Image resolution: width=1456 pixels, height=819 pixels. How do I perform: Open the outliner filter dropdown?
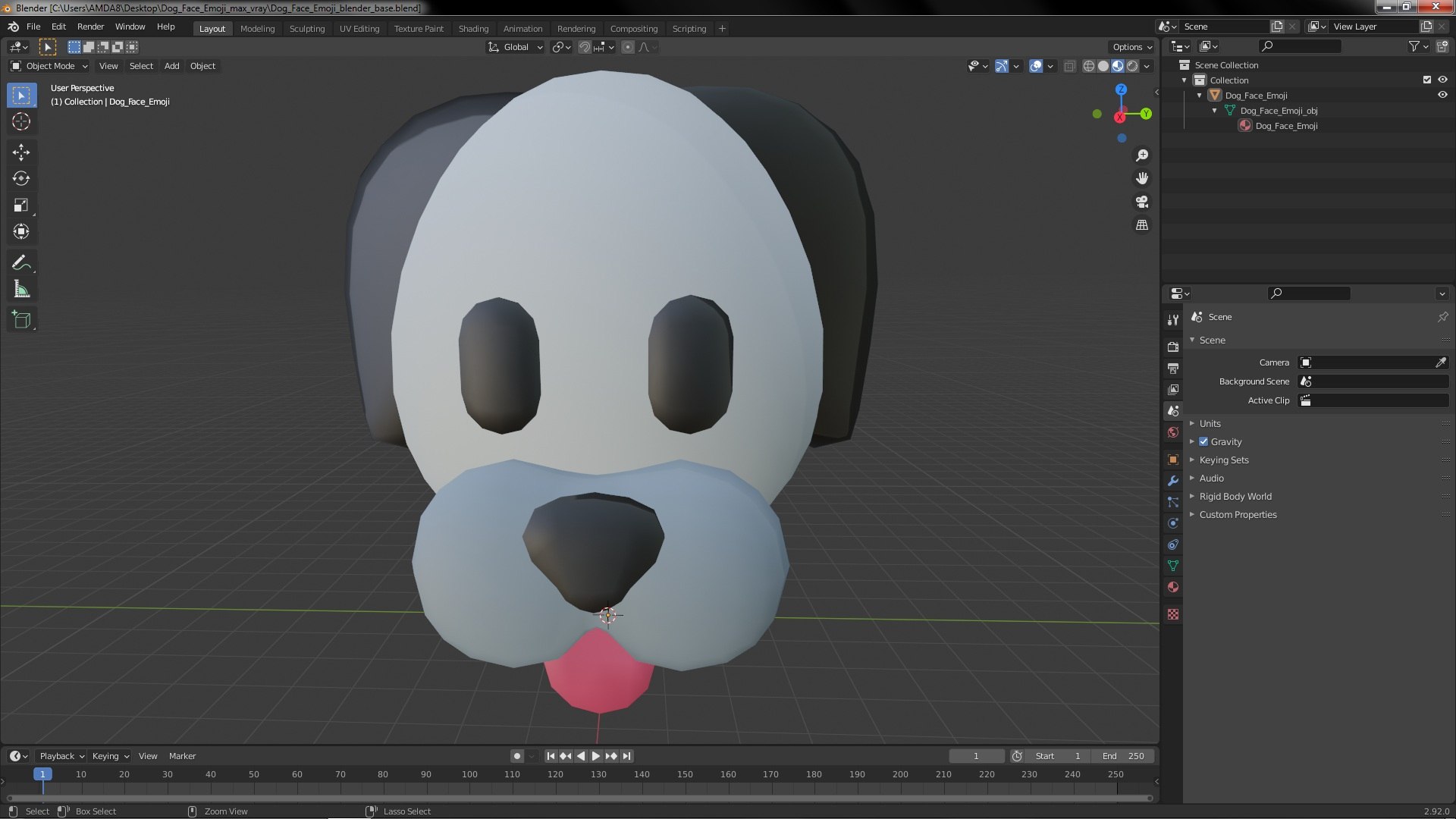[x=1418, y=47]
